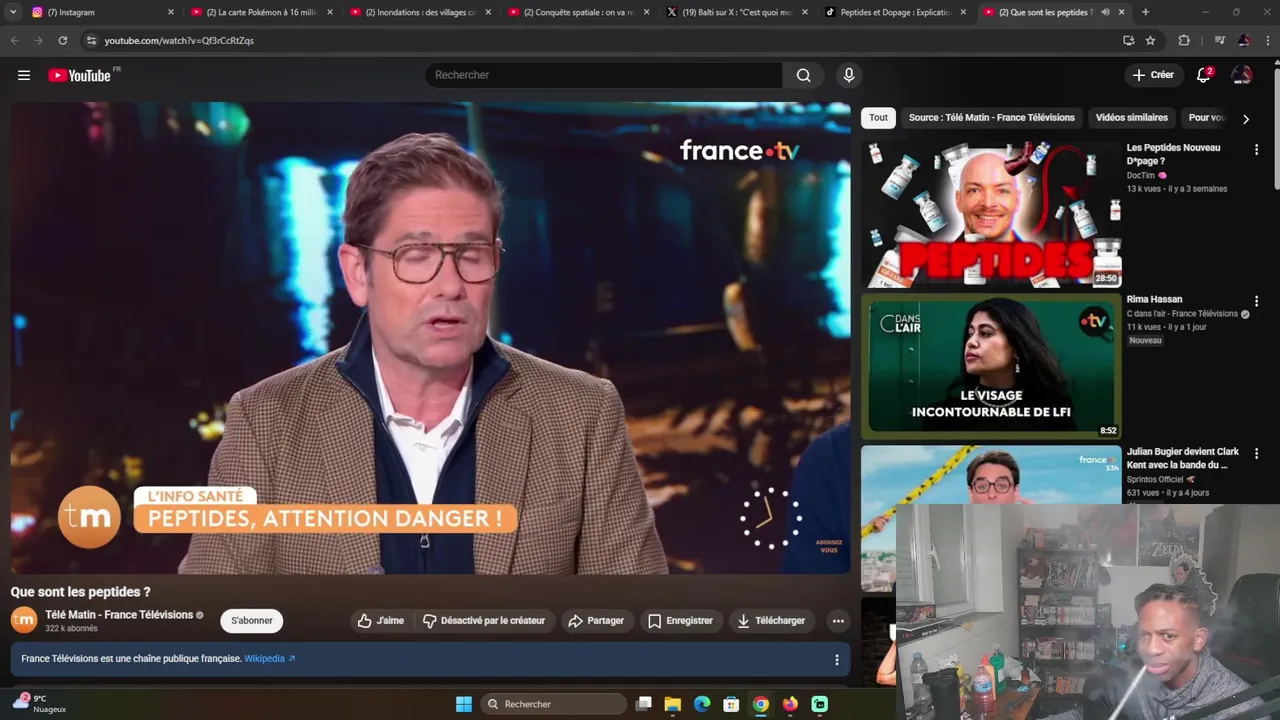Open the weather widget showing 9°C

pyautogui.click(x=40, y=704)
